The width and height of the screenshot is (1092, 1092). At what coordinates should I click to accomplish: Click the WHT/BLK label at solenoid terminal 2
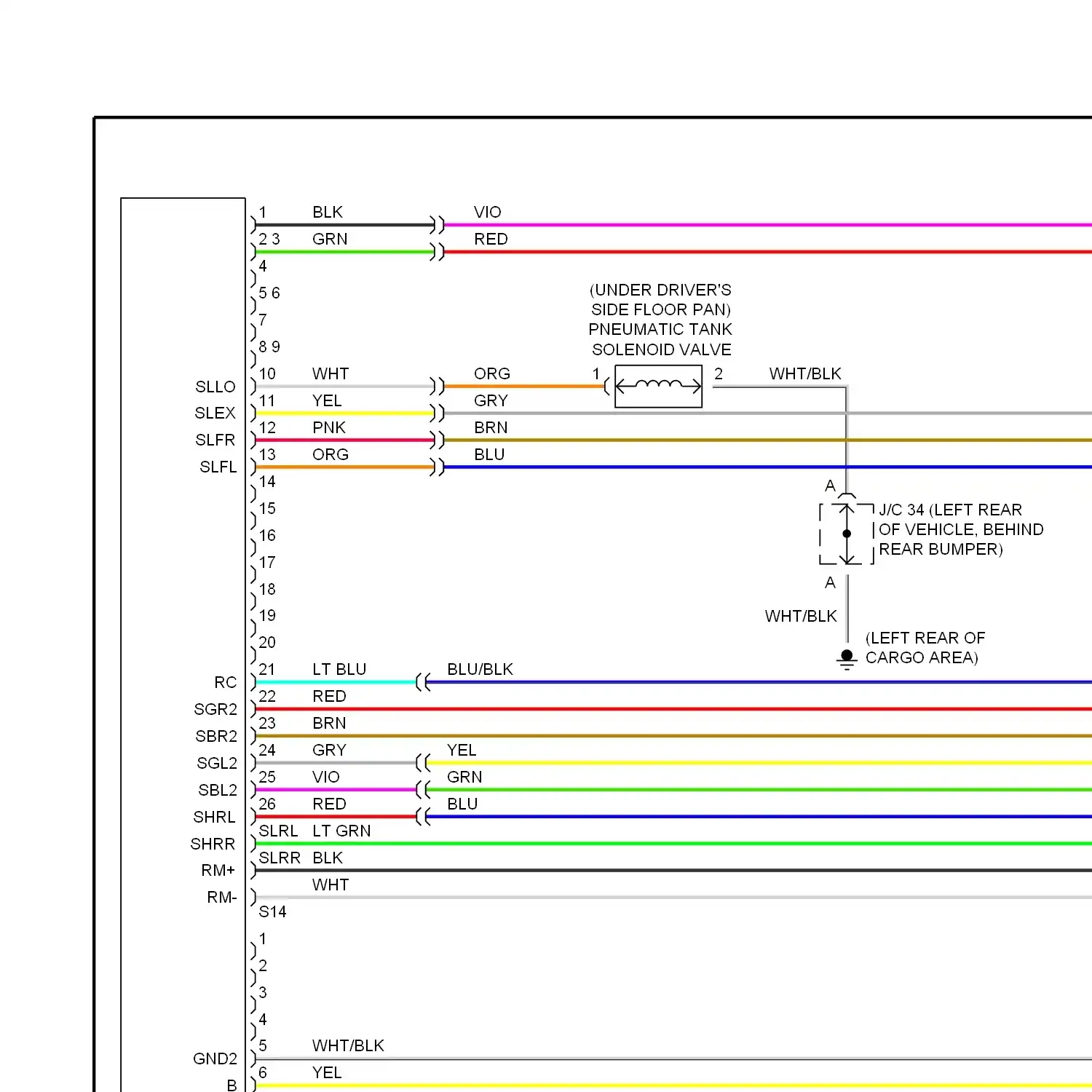(x=805, y=373)
